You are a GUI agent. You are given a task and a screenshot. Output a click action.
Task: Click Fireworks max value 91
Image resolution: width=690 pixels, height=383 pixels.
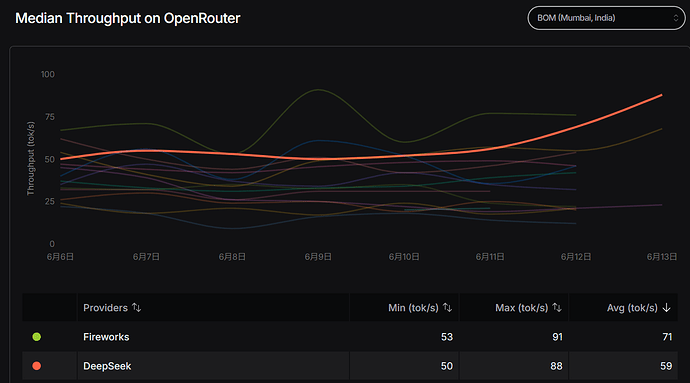point(557,337)
